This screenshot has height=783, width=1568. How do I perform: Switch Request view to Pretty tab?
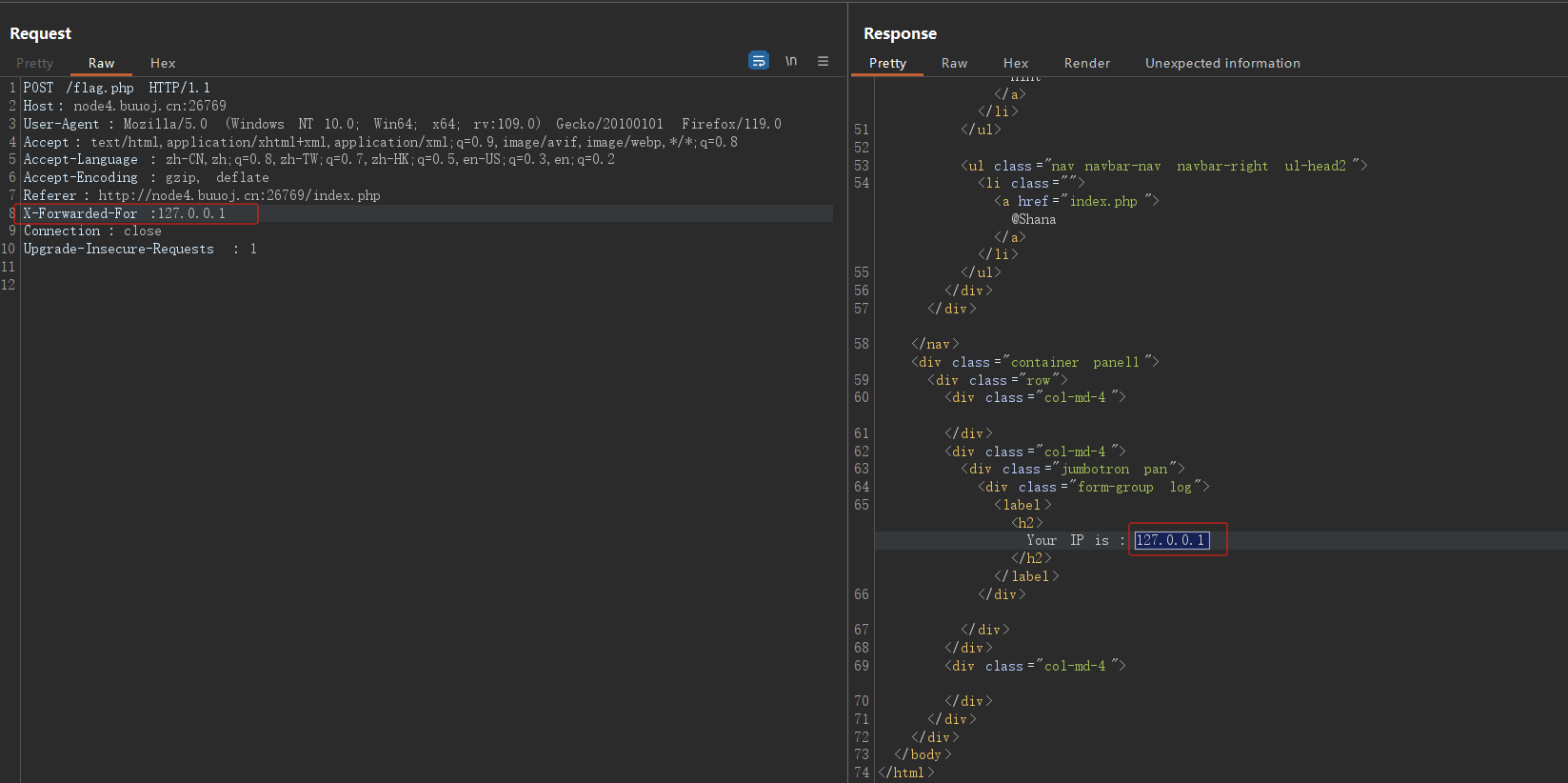click(34, 63)
